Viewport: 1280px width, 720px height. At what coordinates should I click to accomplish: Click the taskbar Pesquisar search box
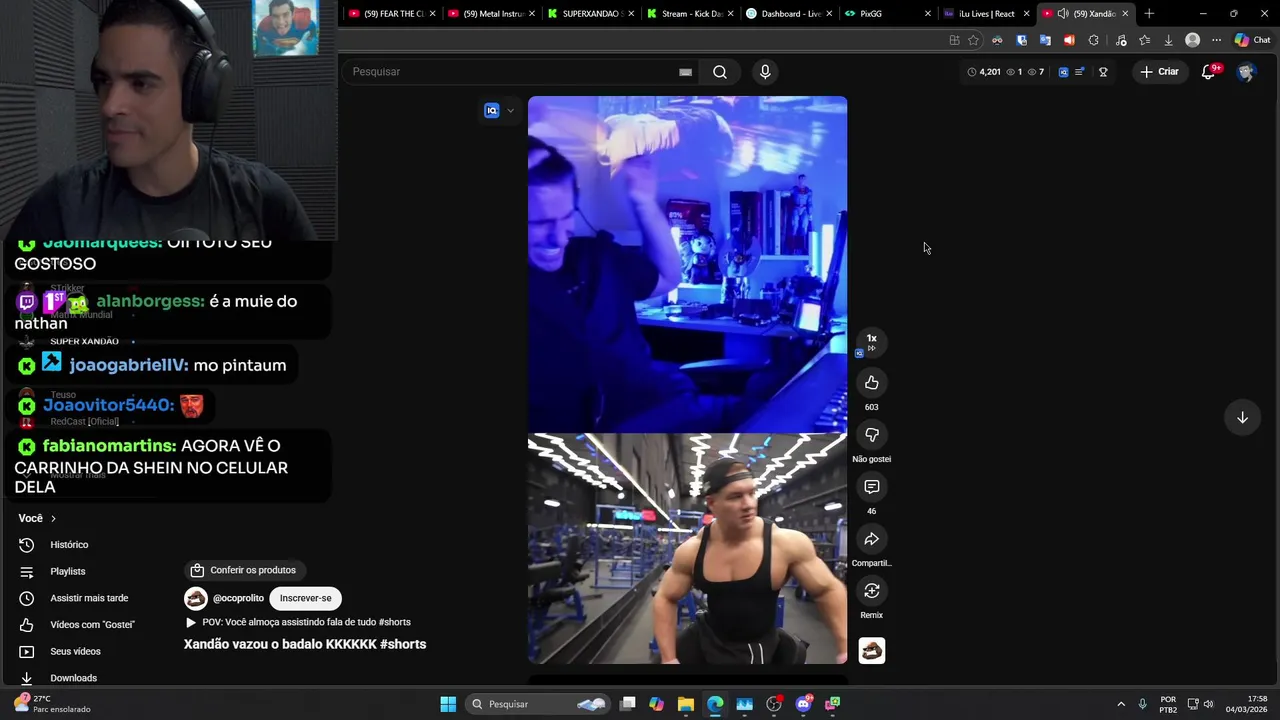coord(538,704)
